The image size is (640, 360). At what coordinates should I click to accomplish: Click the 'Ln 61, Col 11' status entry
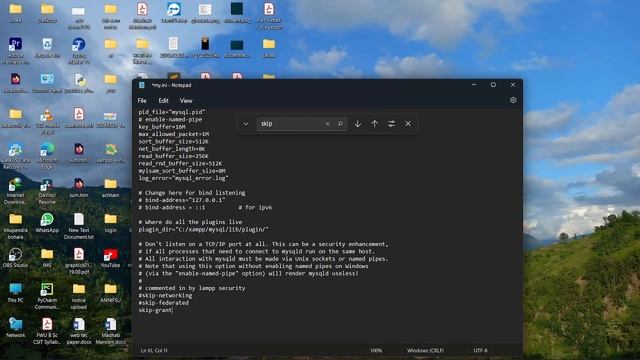click(154, 350)
